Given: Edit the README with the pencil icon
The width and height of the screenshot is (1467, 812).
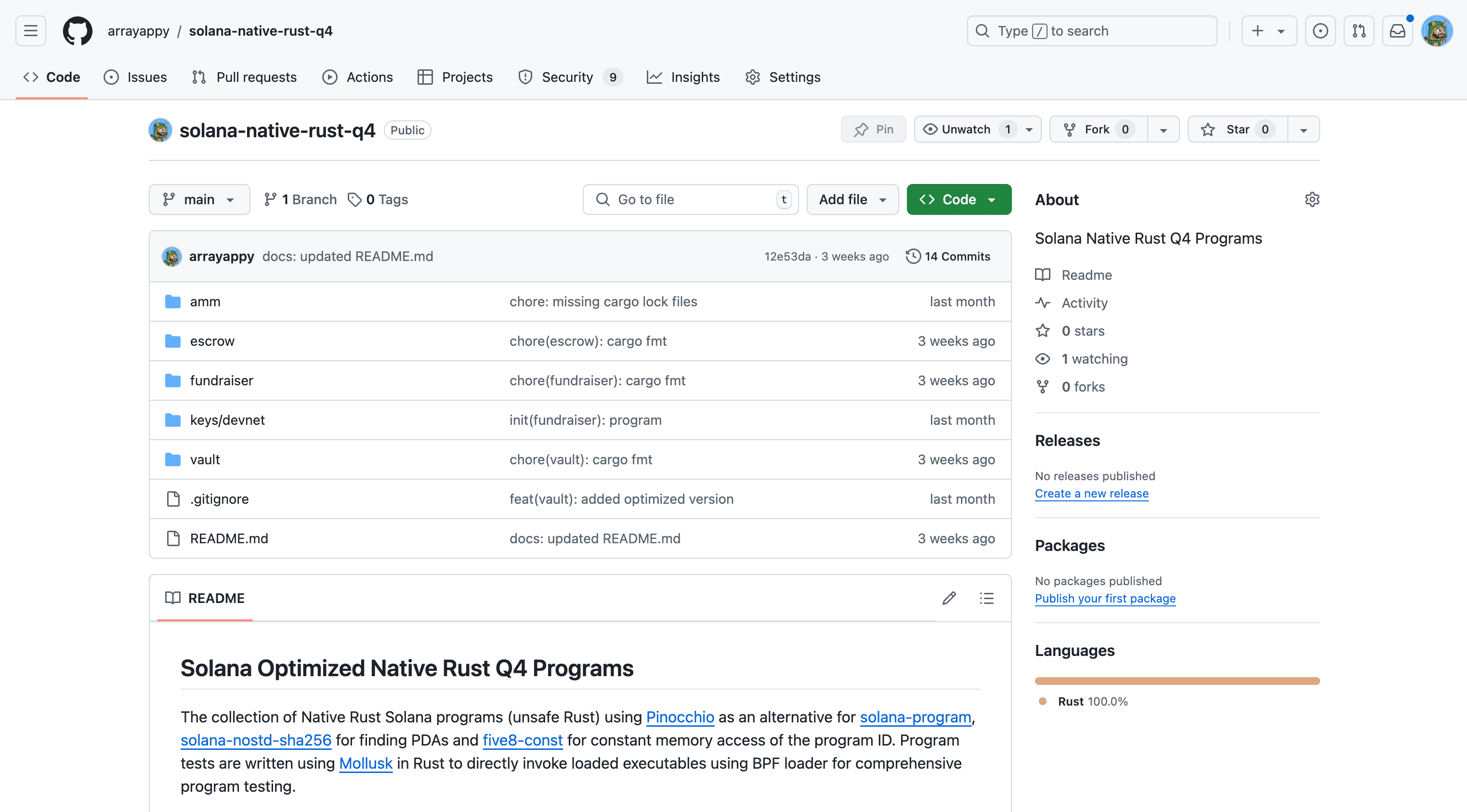Looking at the screenshot, I should [949, 598].
